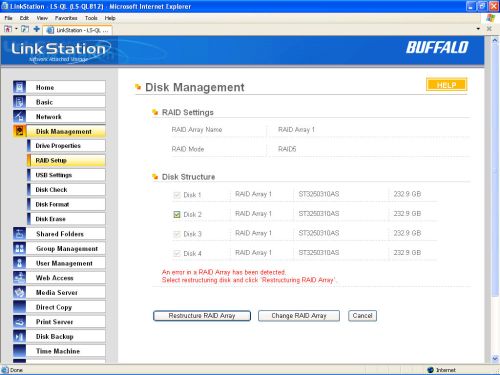Click the red RAID error message
The image size is (500, 375).
point(249,276)
